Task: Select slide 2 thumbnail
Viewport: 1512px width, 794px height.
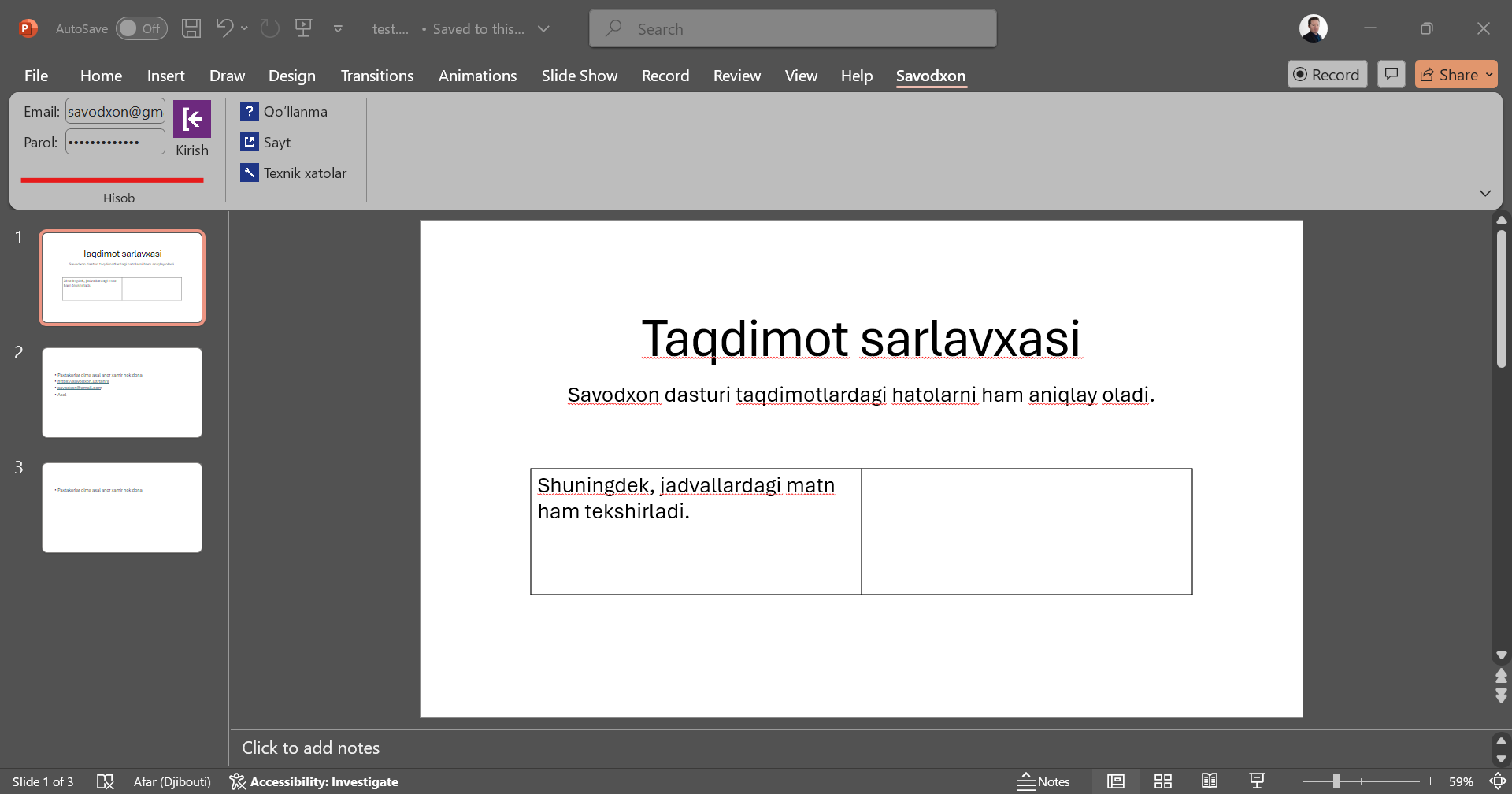Action: pyautogui.click(x=122, y=392)
